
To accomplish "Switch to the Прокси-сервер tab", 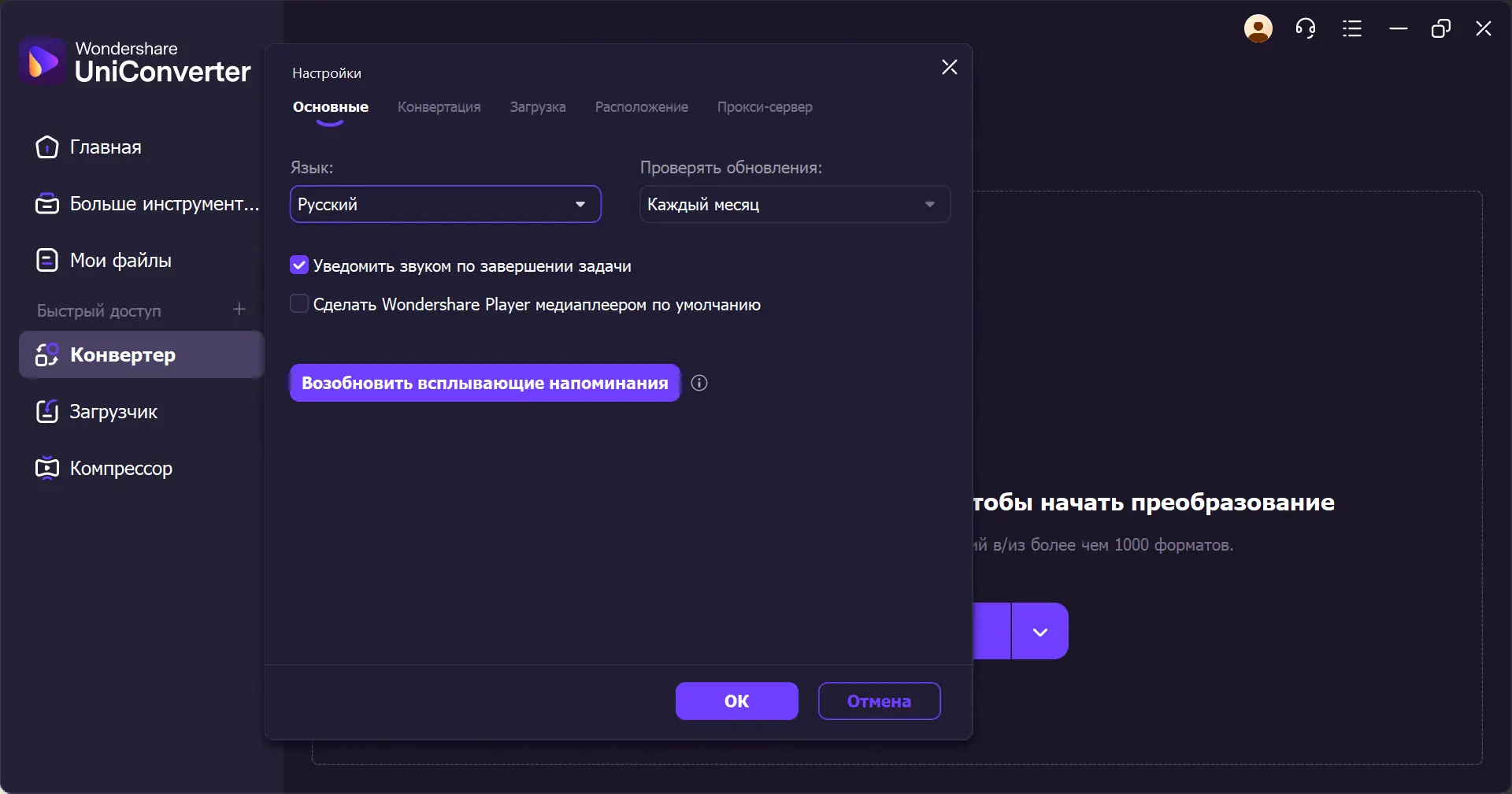I will point(765,107).
